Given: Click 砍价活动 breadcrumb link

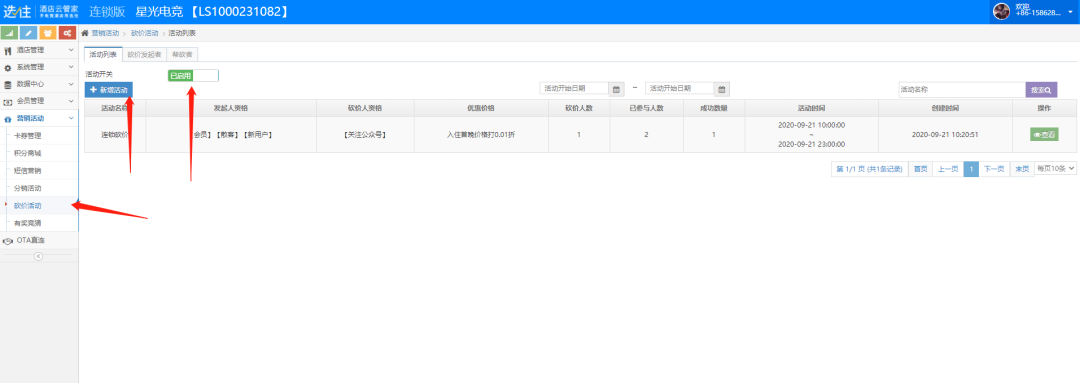Looking at the screenshot, I should (x=144, y=33).
